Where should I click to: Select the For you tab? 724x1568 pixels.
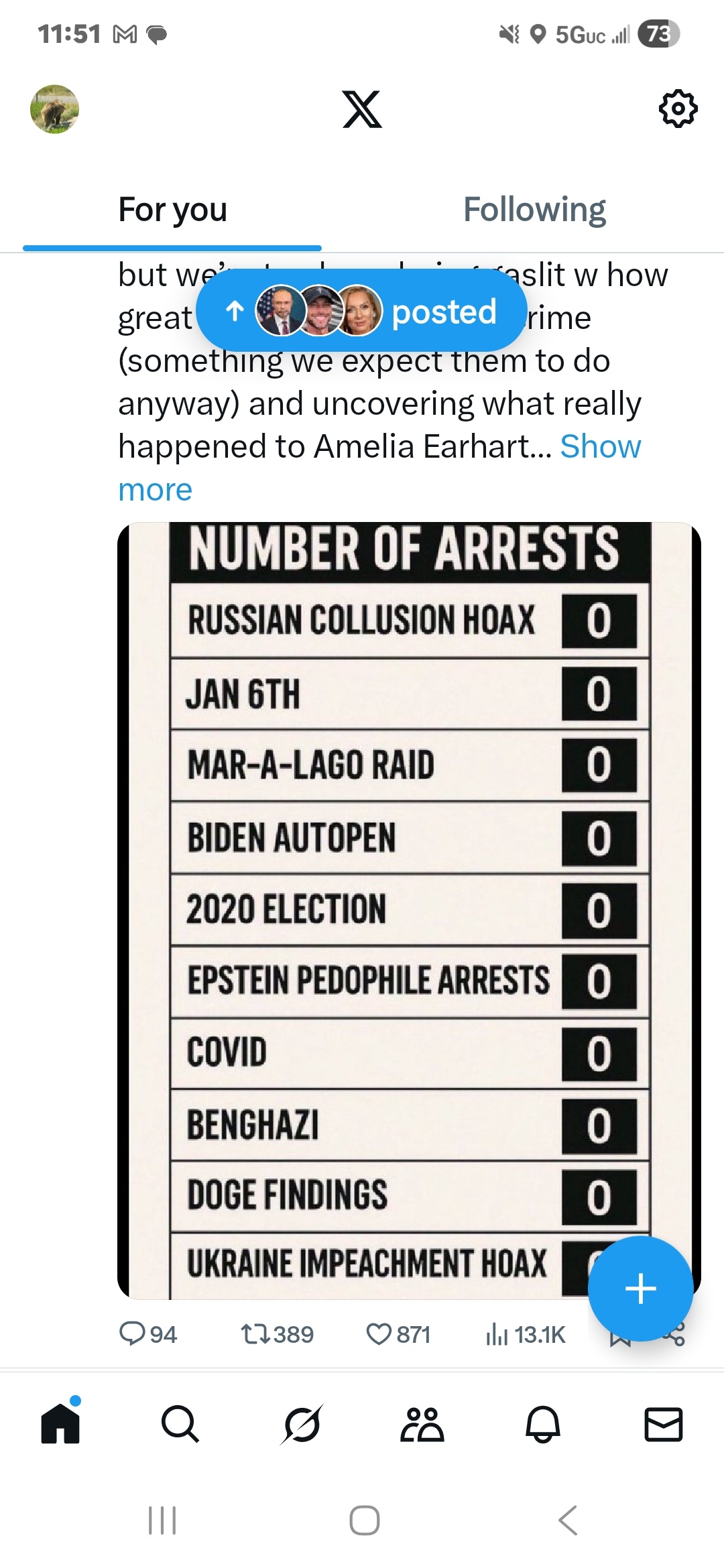(x=172, y=210)
